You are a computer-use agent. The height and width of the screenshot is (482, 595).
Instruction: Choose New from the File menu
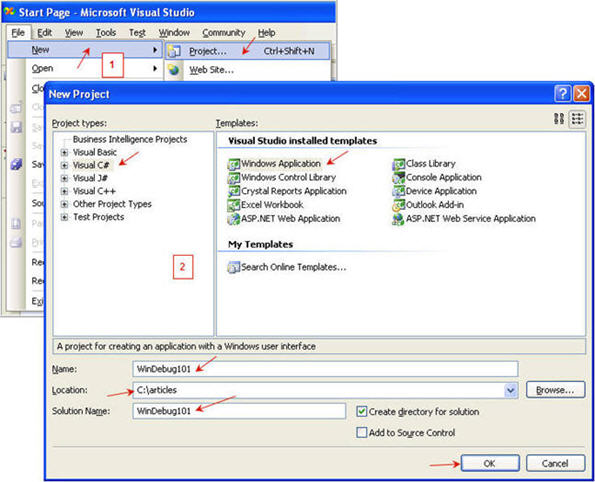85,50
